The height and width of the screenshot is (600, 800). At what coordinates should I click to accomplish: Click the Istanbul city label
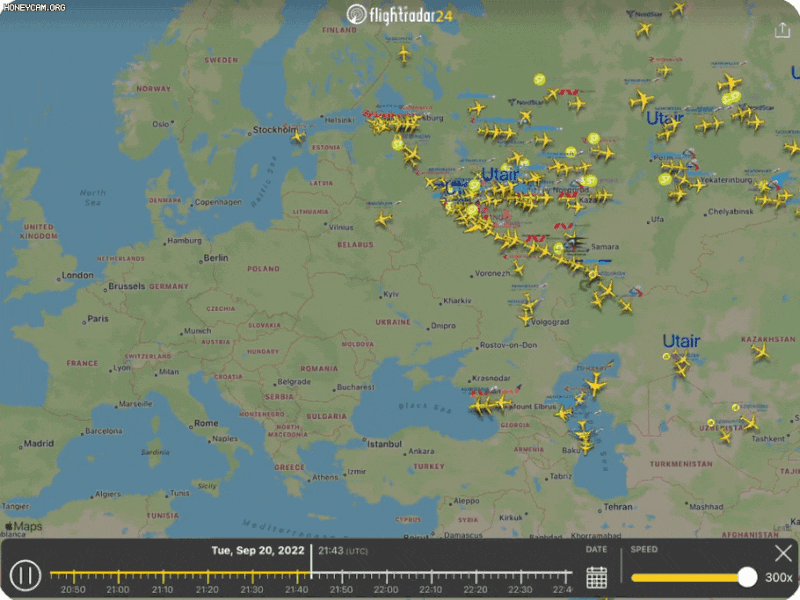(x=383, y=444)
